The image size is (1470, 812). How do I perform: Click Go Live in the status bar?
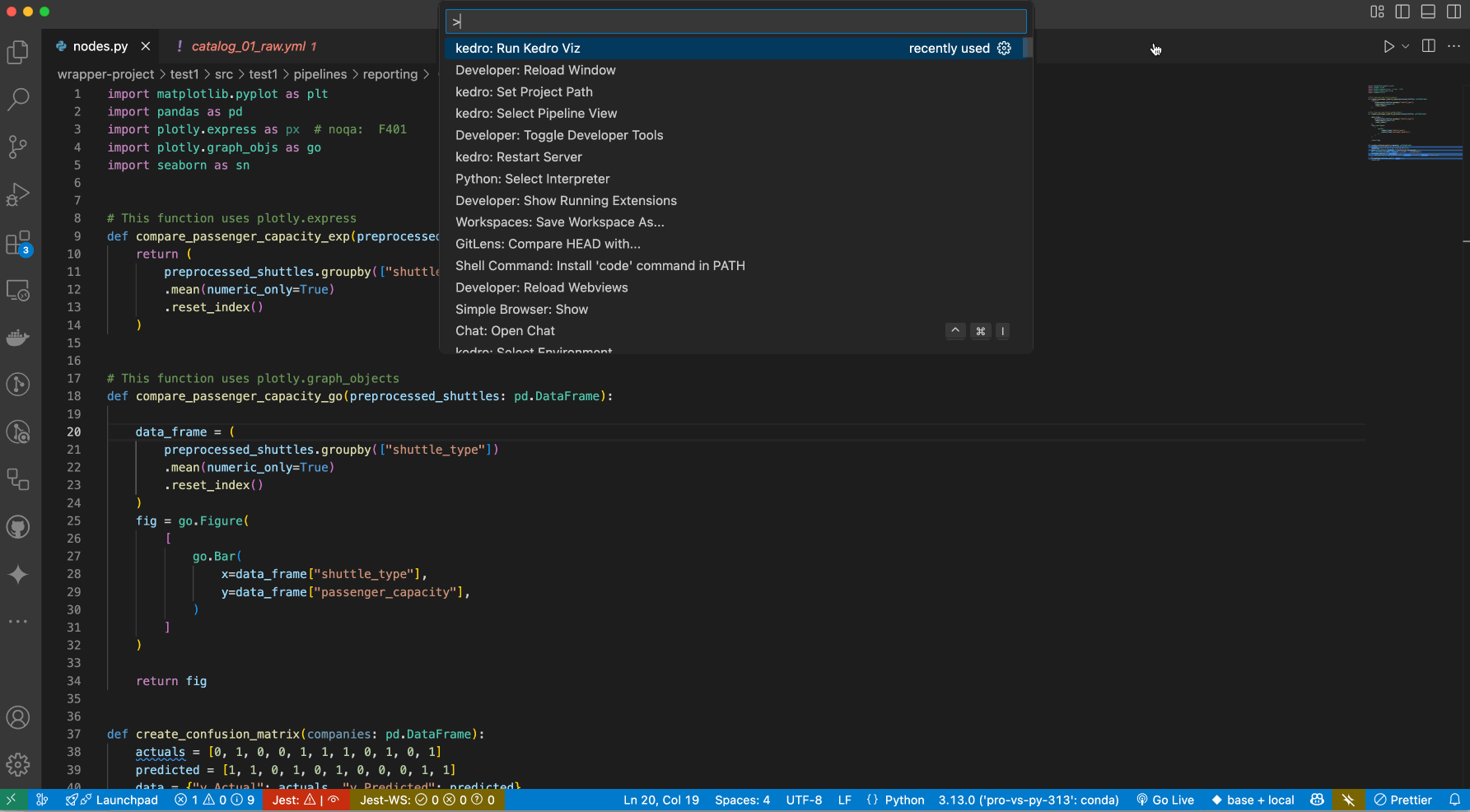coord(1164,800)
